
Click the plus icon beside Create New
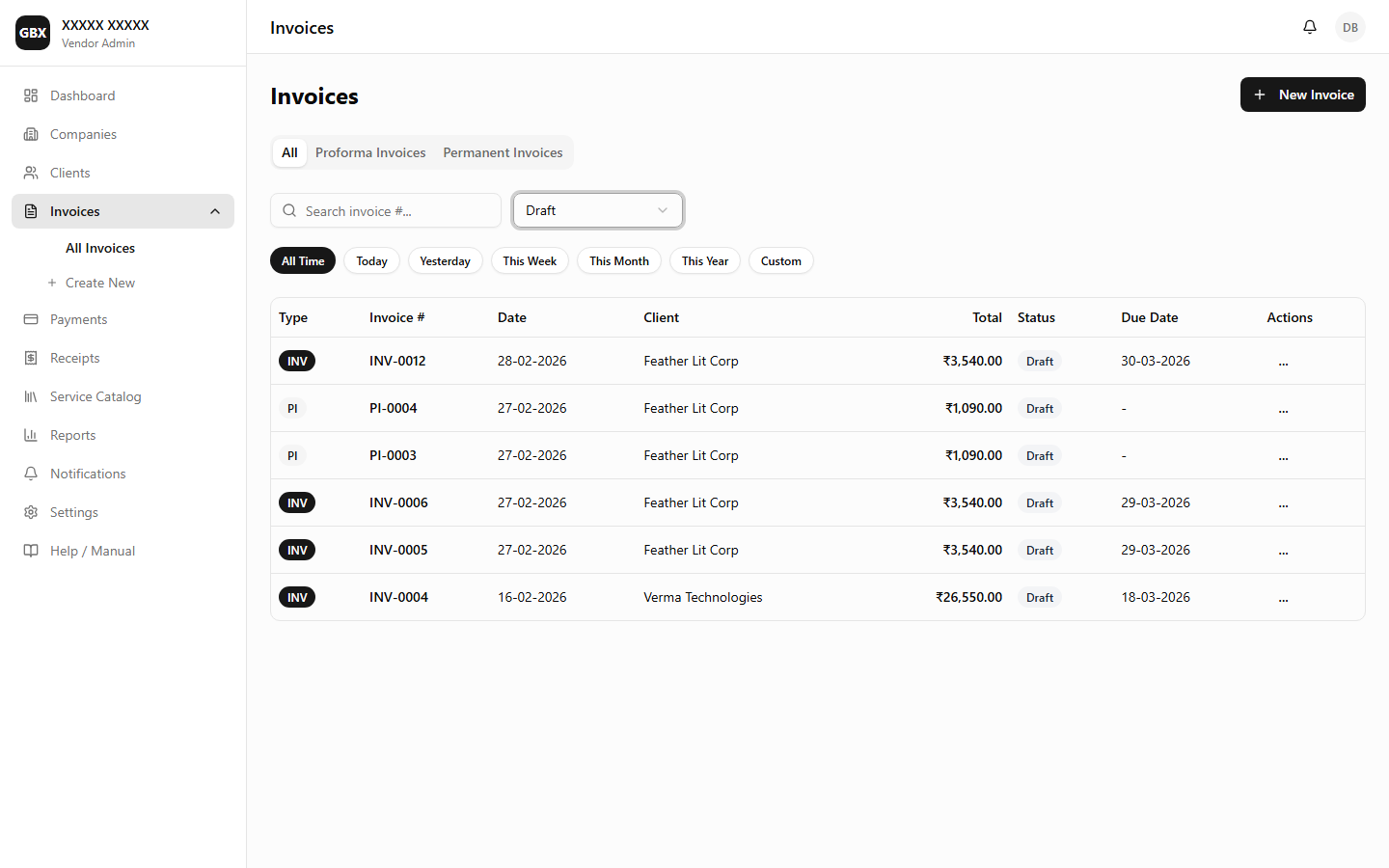[52, 283]
